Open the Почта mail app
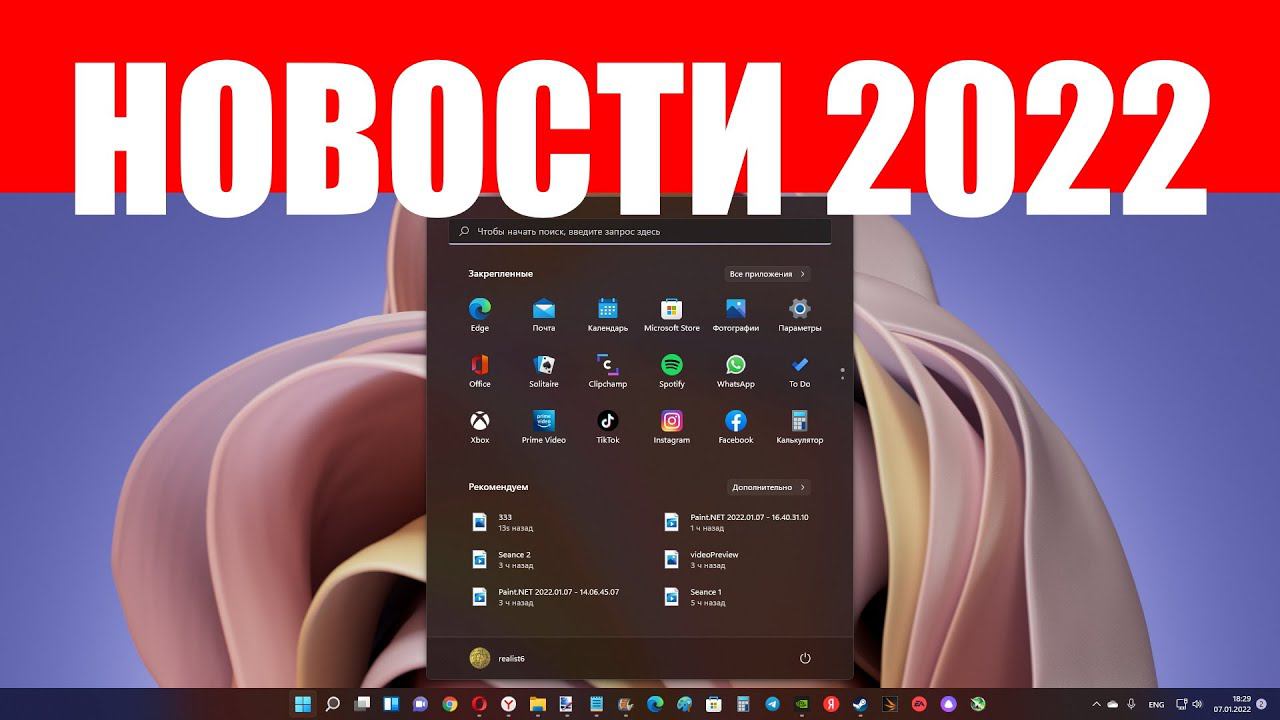Screen dimensions: 1280x720 point(544,314)
